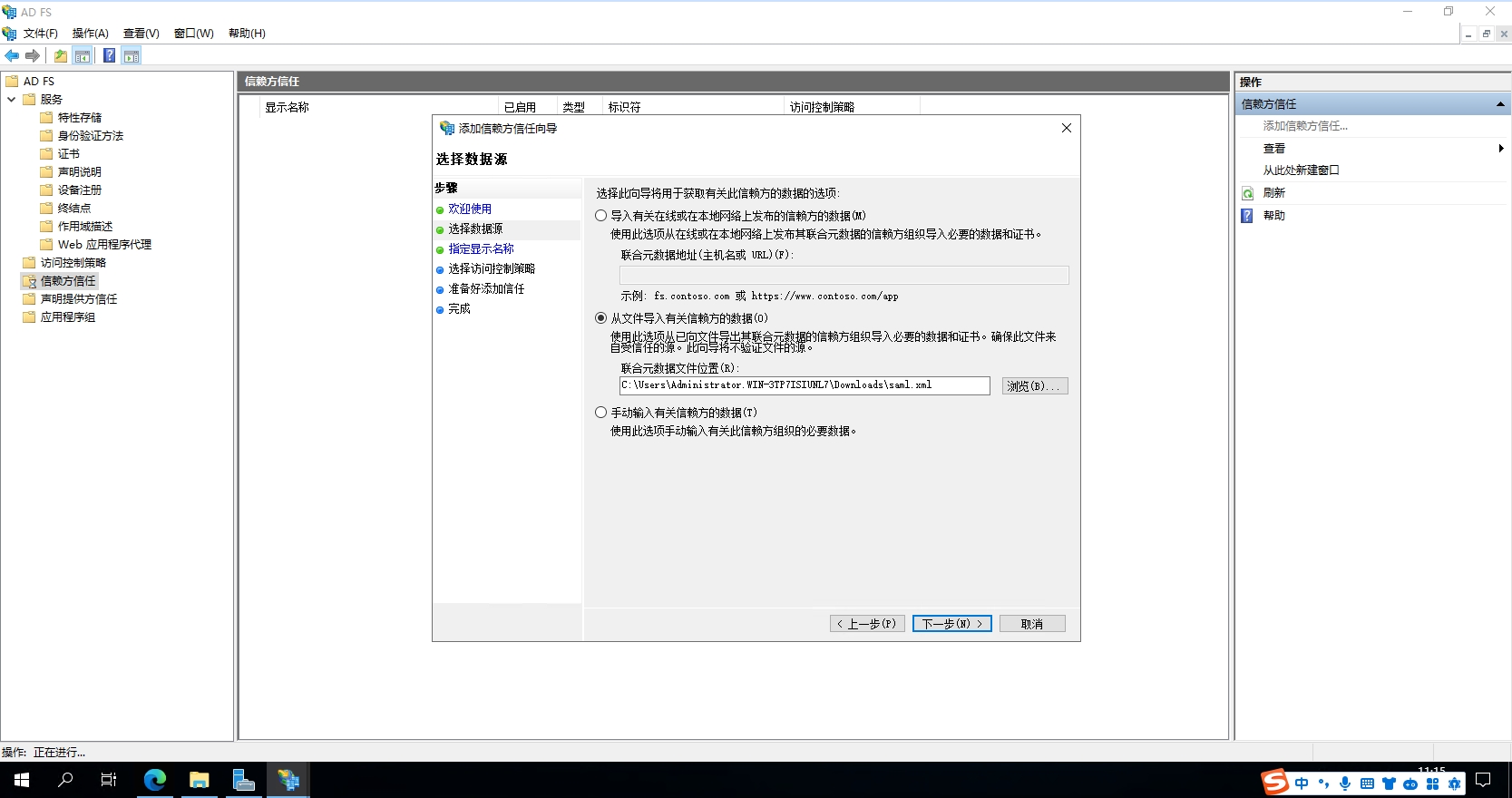Screen dimensions: 1512x798
Task: Toggle the show/hide action pane icon
Action: [132, 56]
